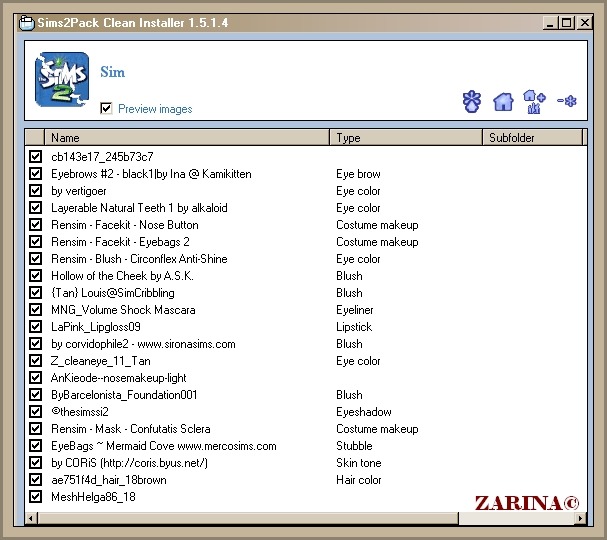Toggle the Preview images checkbox
This screenshot has width=607, height=540.
[106, 108]
